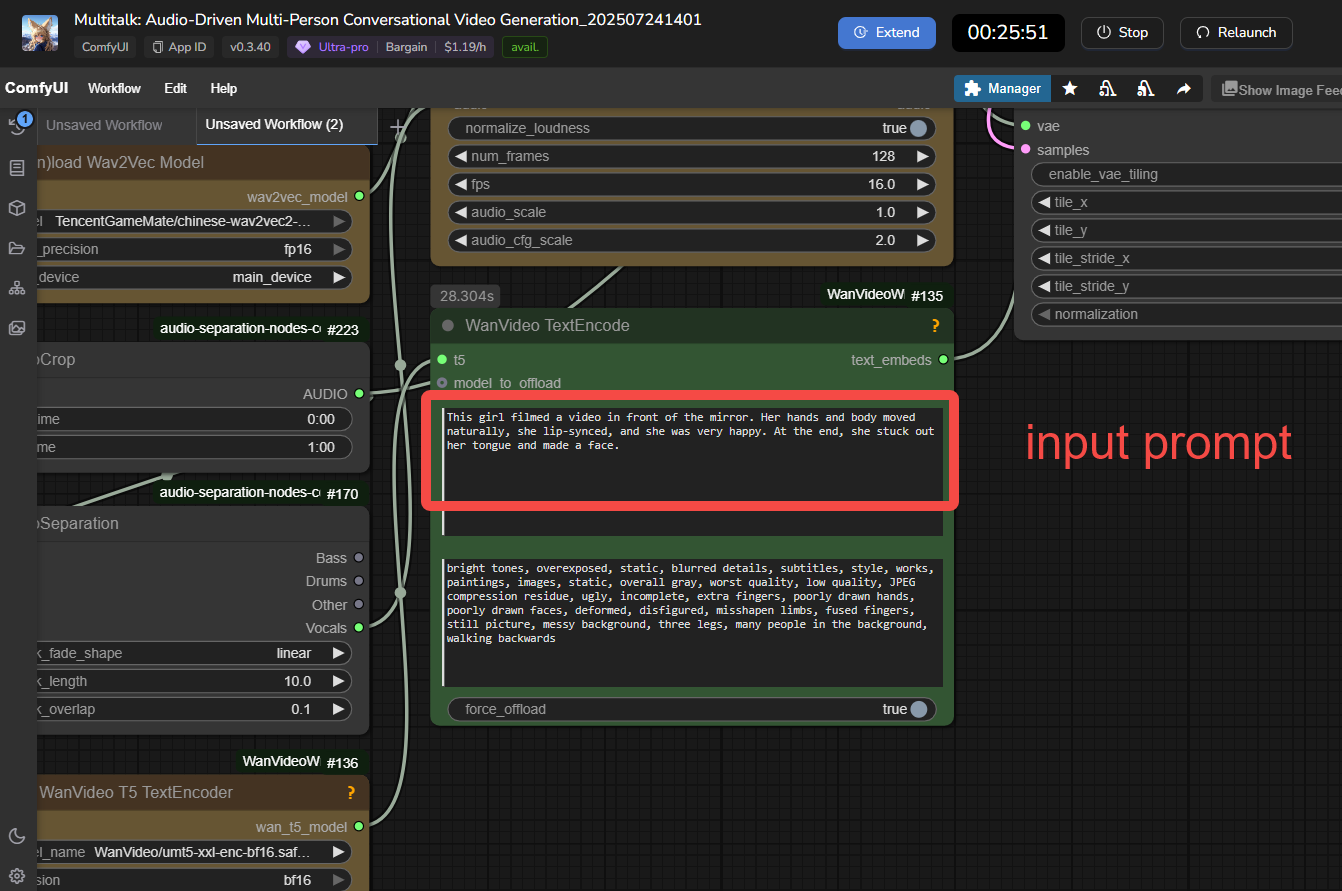Open the Workflow menu
This screenshot has height=891, width=1342.
click(x=114, y=88)
